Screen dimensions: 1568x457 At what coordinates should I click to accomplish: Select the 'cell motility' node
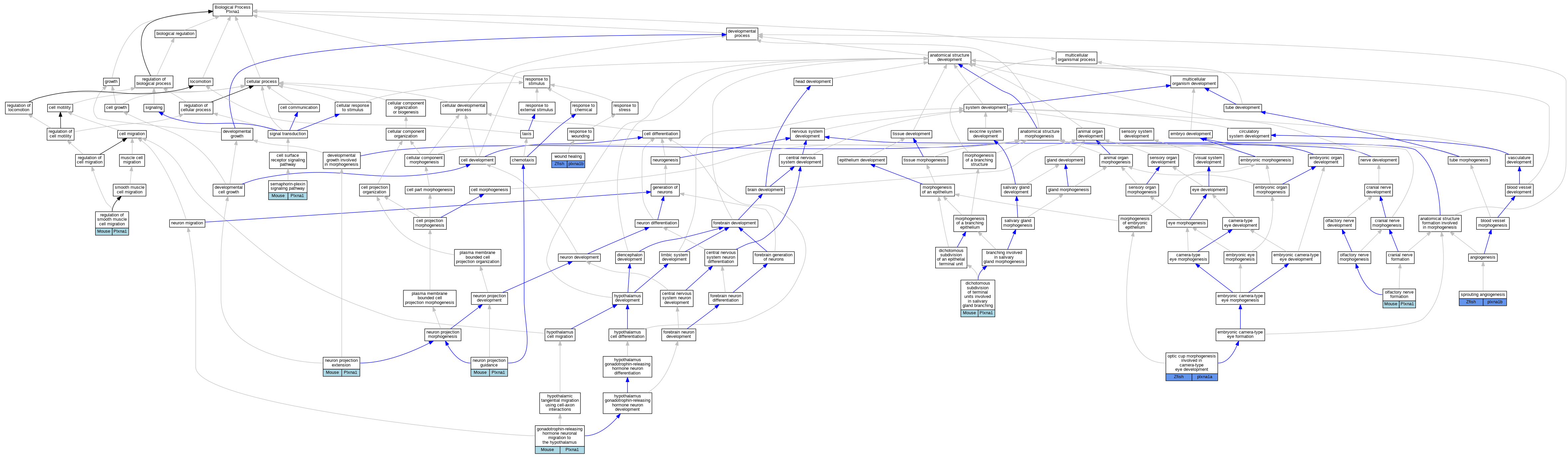tap(60, 108)
